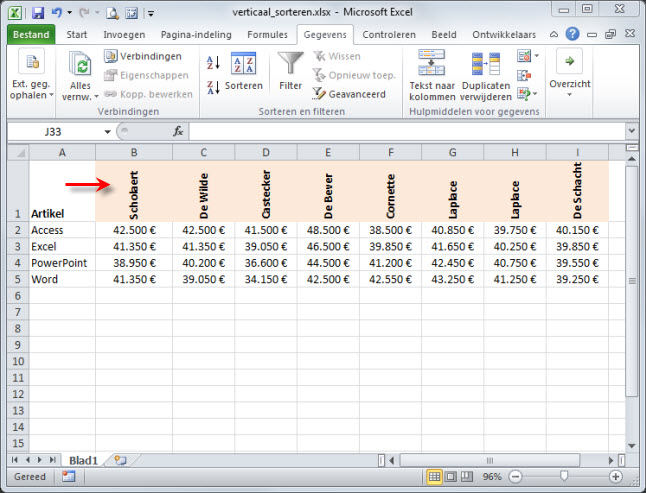
Task: Click the Verbindingen button
Action: 143,56
